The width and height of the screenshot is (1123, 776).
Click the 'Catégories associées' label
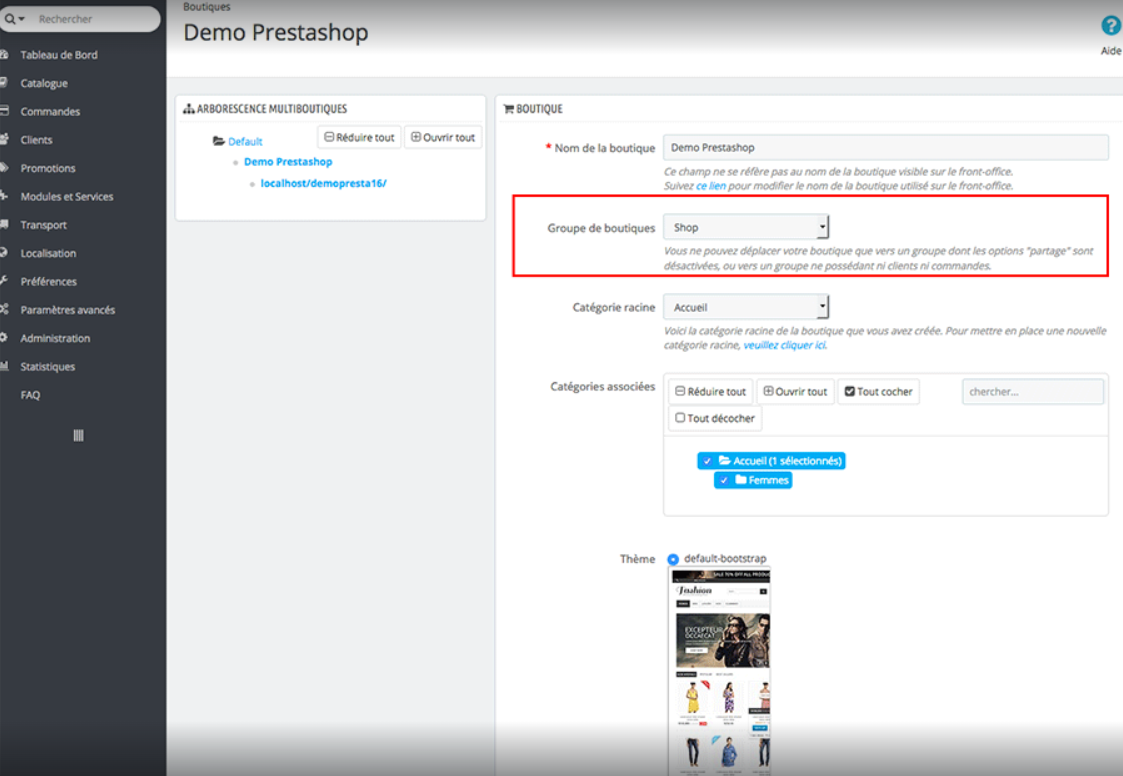tap(602, 387)
